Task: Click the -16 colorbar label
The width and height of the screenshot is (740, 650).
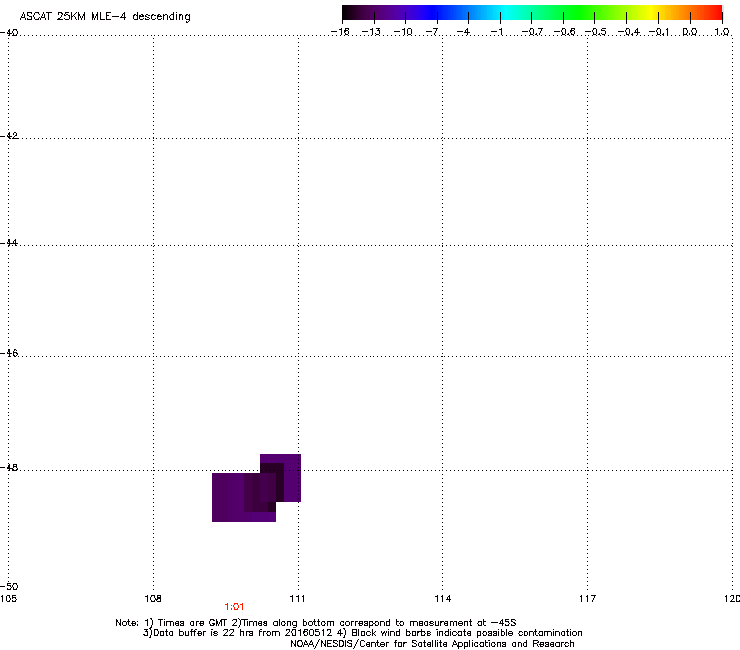Action: [x=340, y=32]
